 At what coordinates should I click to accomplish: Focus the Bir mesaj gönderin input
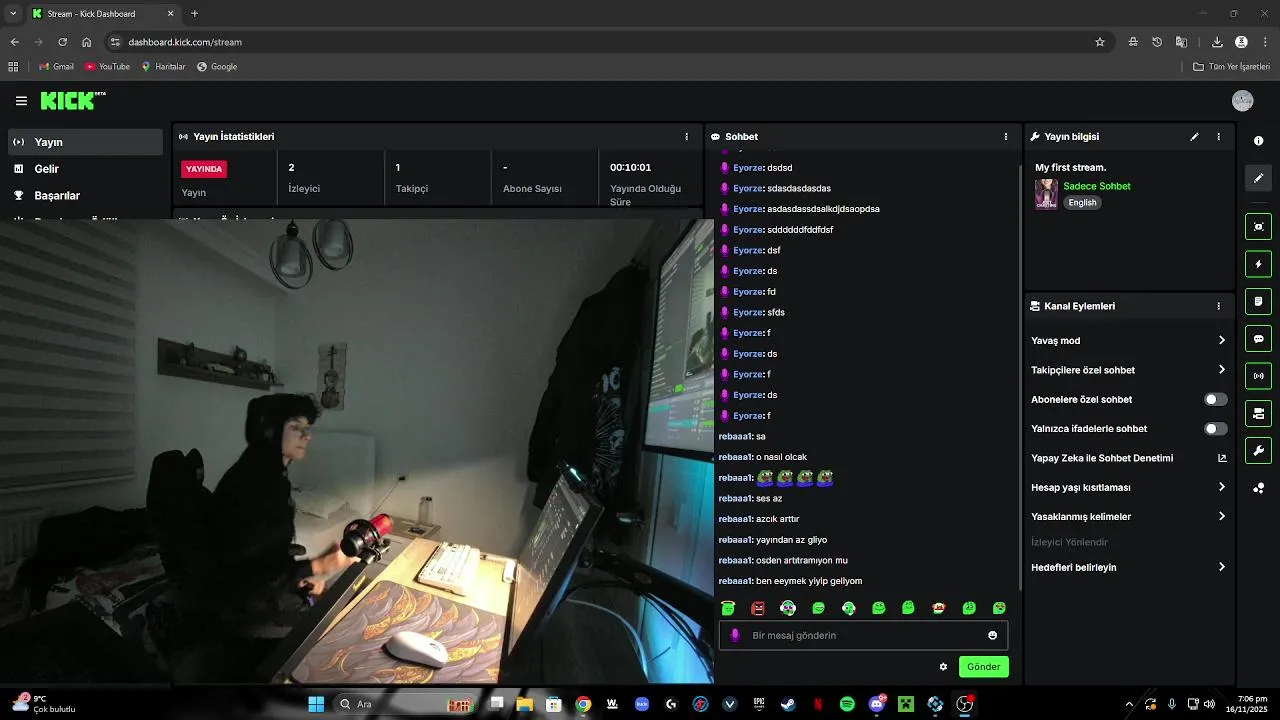pos(863,635)
